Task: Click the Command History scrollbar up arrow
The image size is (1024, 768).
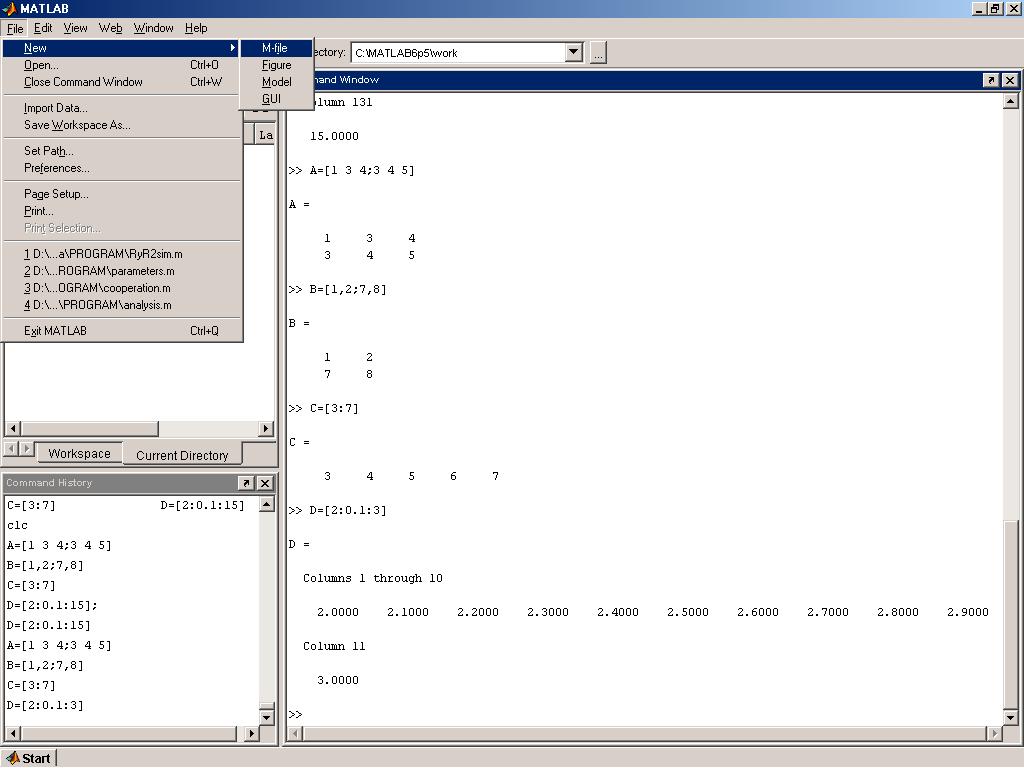Action: 266,504
